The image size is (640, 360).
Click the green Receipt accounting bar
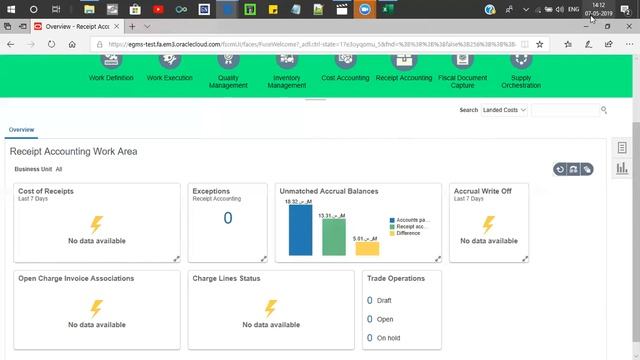(x=334, y=237)
